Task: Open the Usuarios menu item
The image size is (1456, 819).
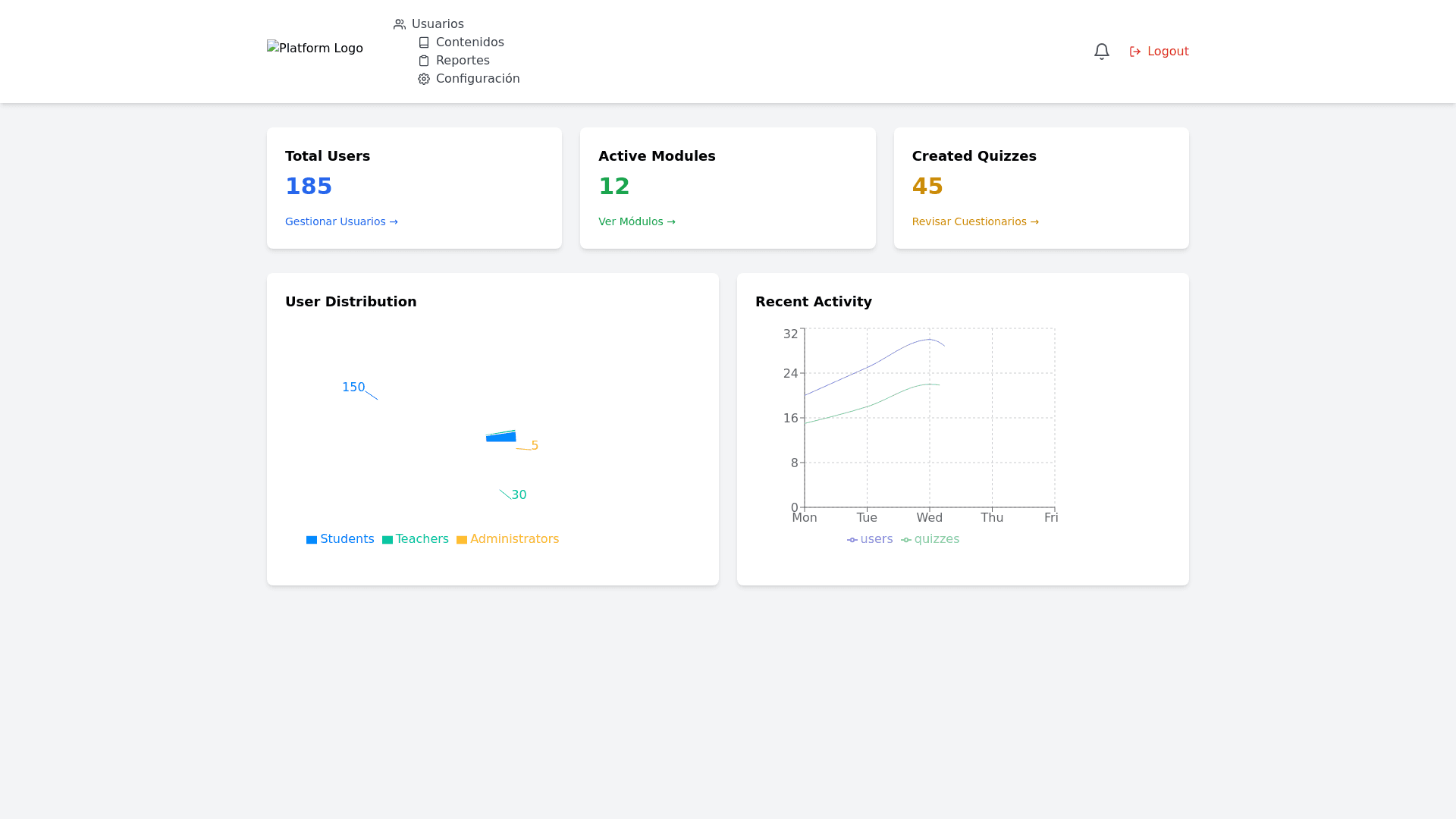Action: 438,24
